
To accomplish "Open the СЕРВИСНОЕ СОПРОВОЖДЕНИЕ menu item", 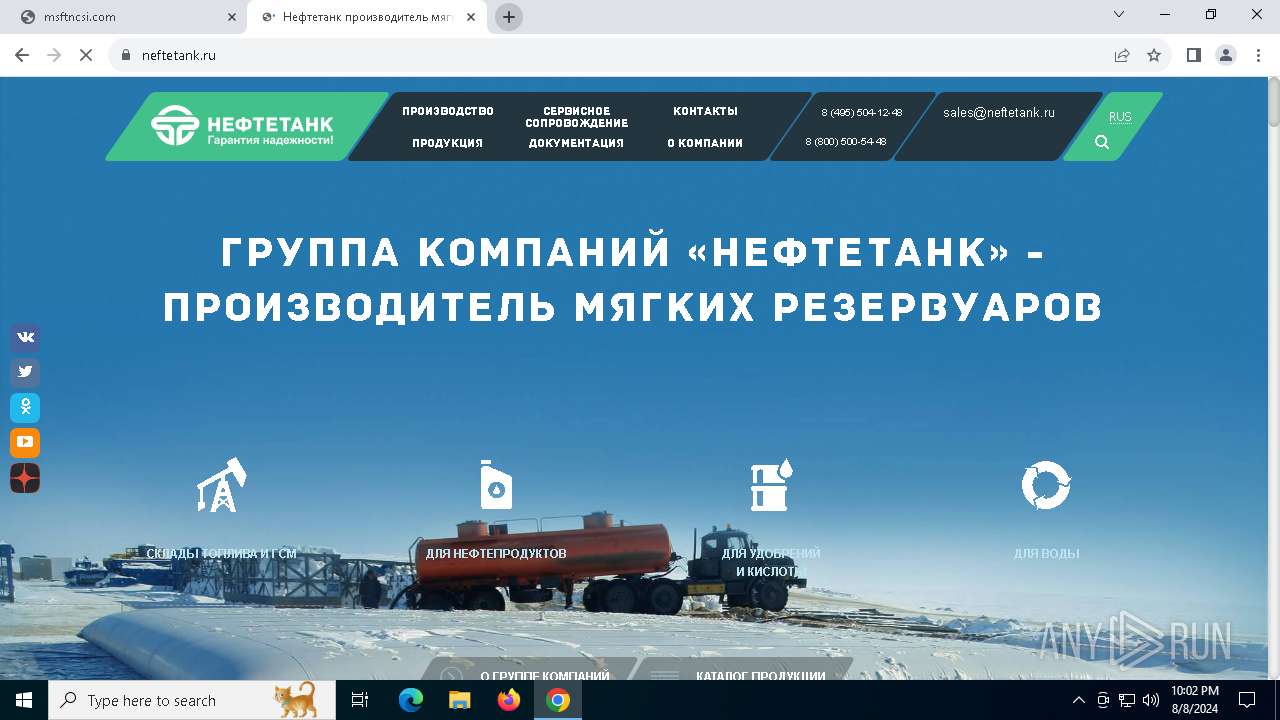I will pyautogui.click(x=577, y=117).
